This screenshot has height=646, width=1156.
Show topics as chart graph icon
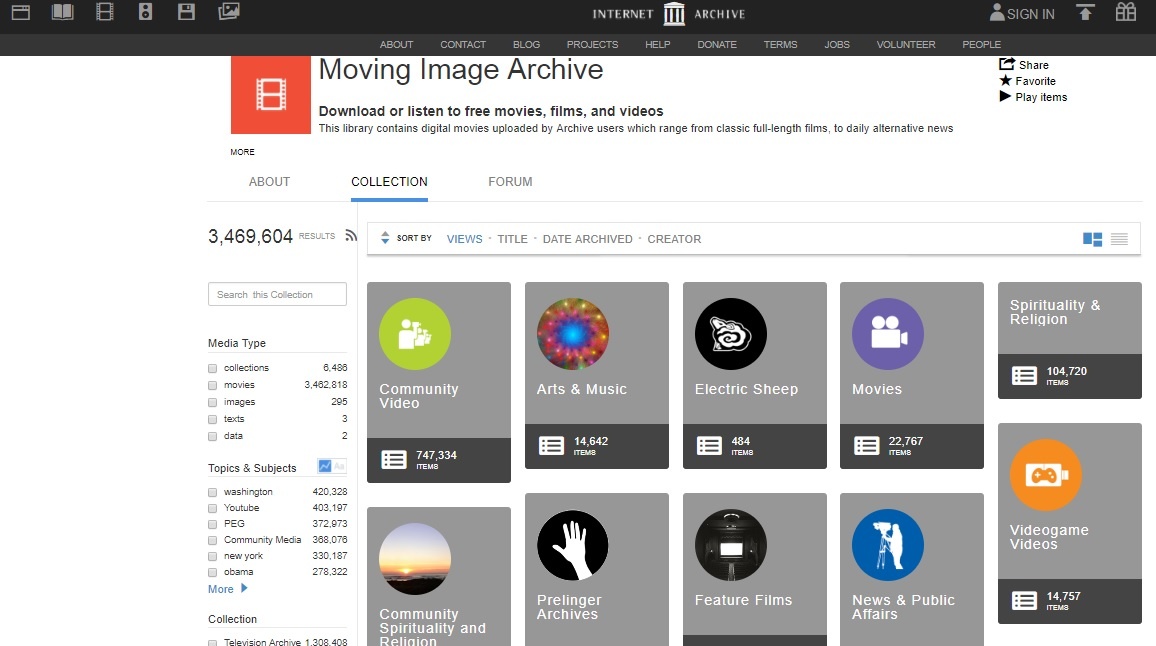324,466
